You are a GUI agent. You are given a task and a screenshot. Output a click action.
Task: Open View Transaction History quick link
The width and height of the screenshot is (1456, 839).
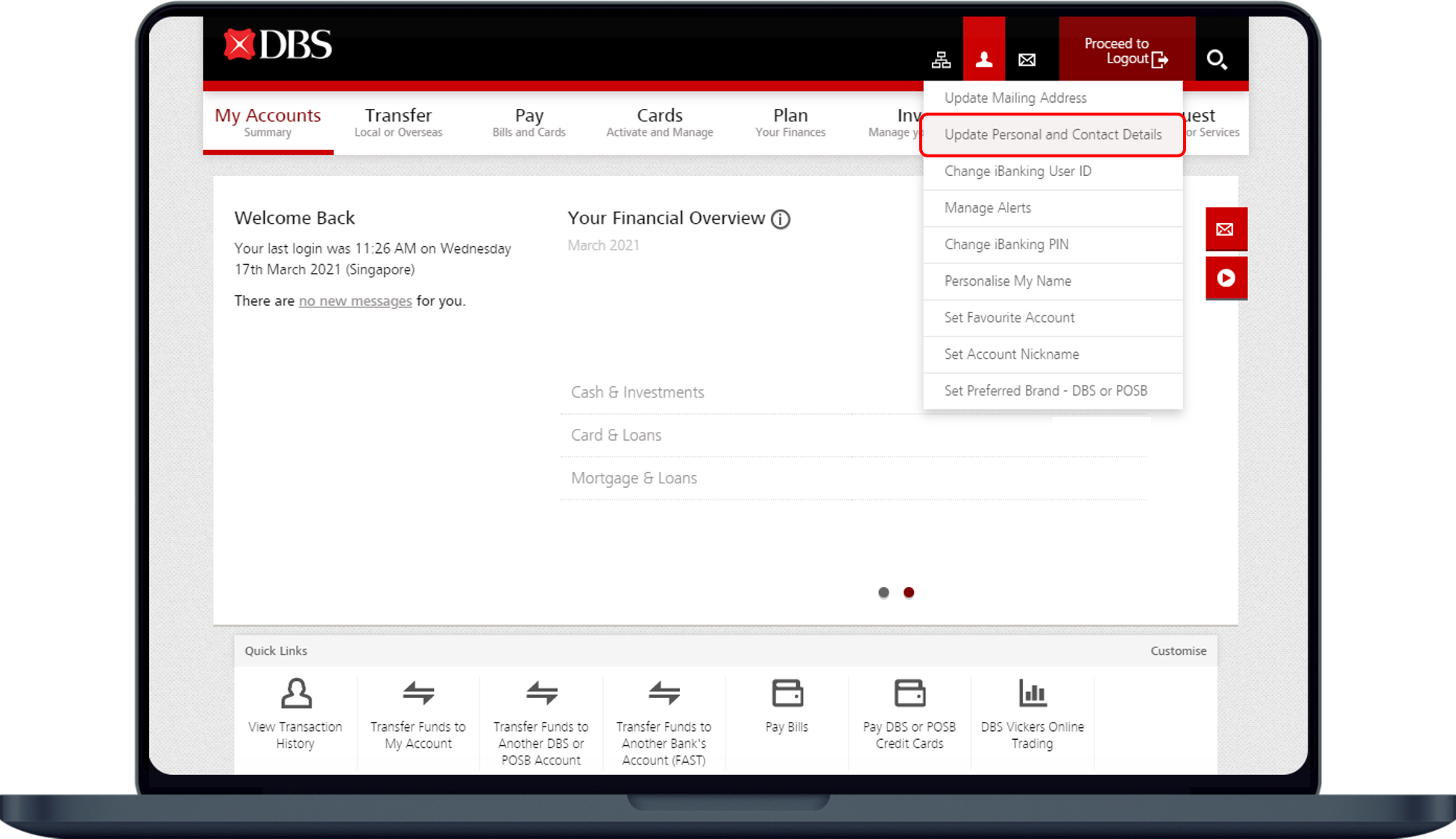295,714
